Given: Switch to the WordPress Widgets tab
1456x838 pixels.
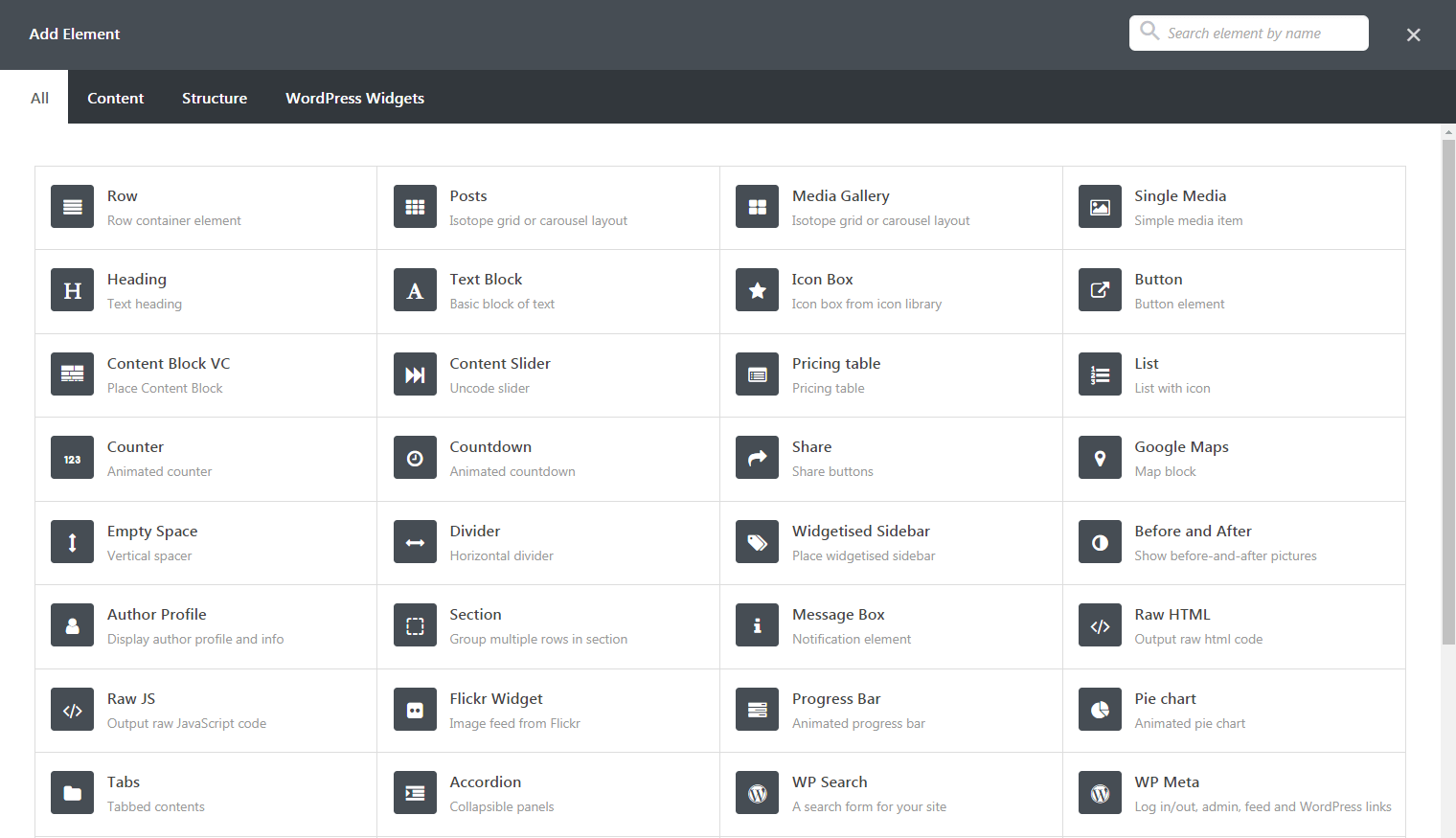Looking at the screenshot, I should tap(354, 97).
